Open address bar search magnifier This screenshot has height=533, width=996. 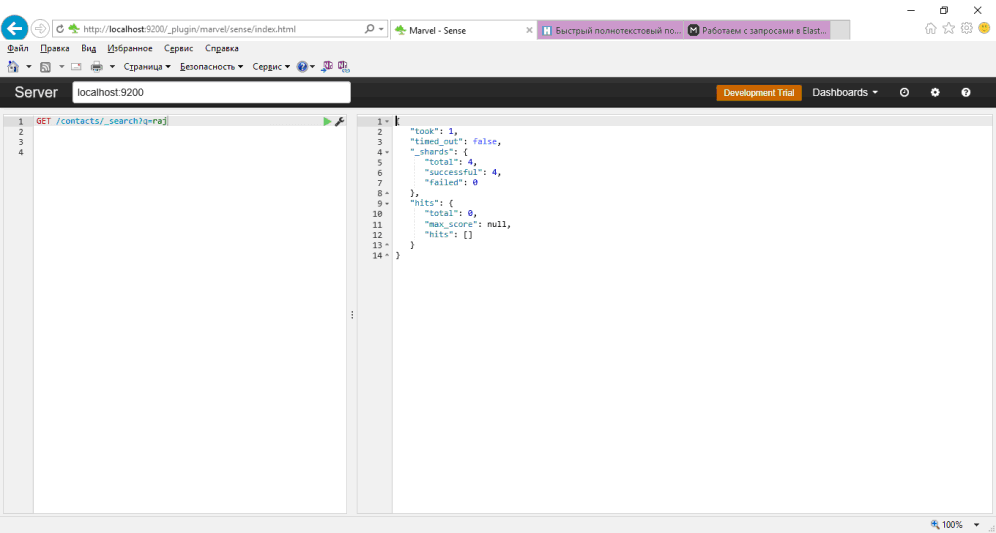(369, 29)
